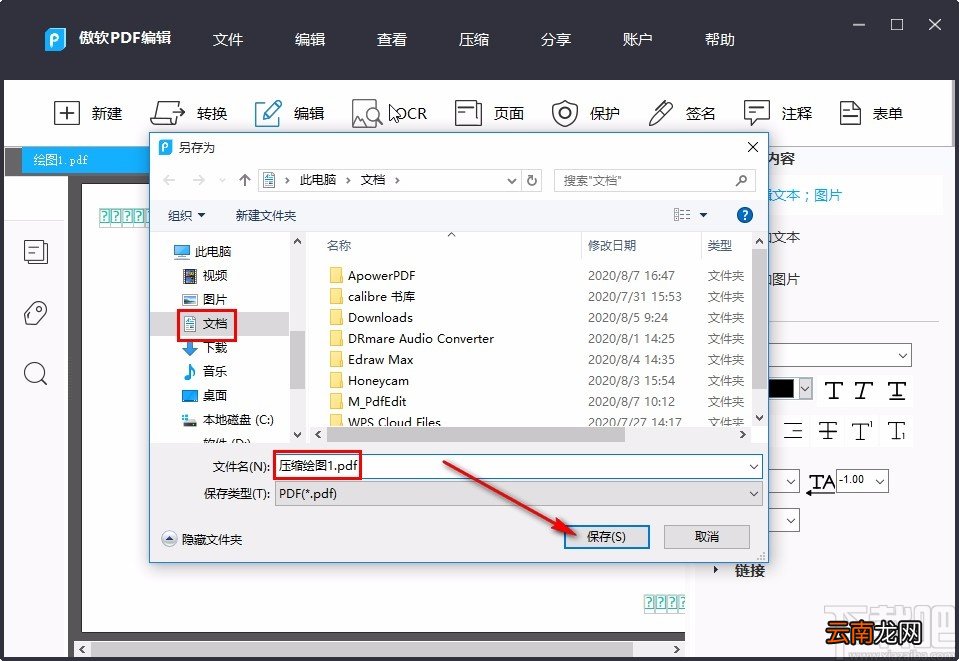The height and width of the screenshot is (661, 959).
Task: Click the 新建 (new) plus icon
Action: click(67, 113)
